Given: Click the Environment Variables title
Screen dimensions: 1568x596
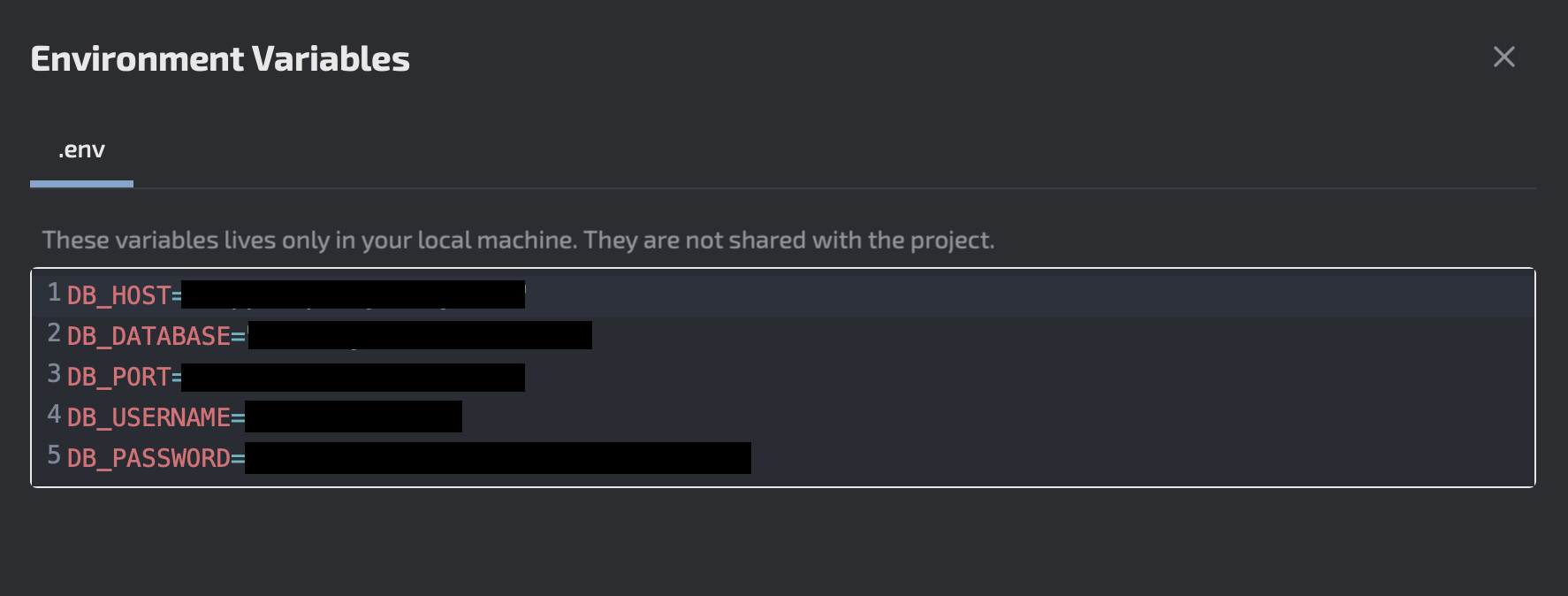Looking at the screenshot, I should click(220, 58).
